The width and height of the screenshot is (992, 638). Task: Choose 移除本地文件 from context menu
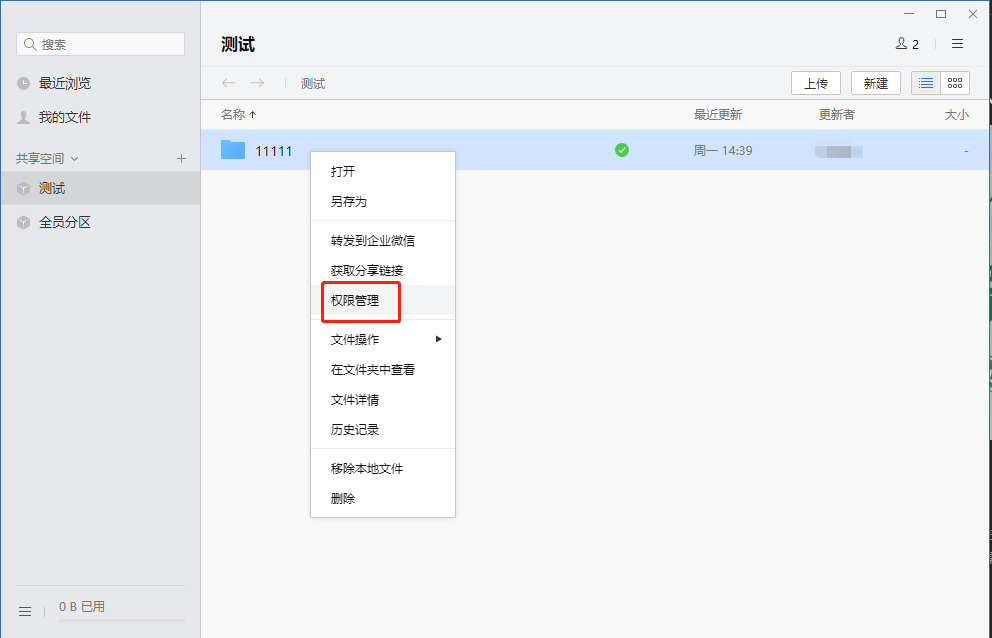383,468
